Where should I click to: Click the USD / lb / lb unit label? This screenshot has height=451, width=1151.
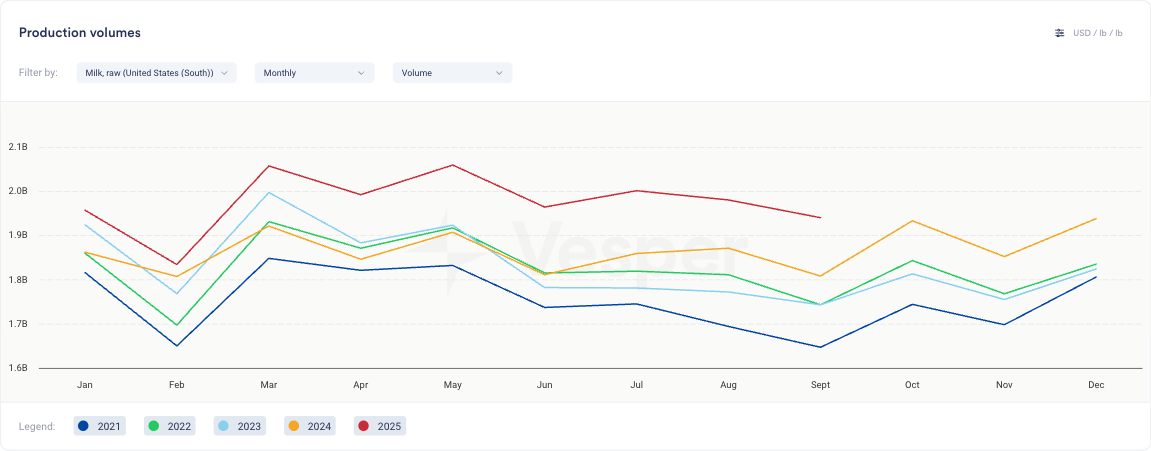[x=1097, y=33]
